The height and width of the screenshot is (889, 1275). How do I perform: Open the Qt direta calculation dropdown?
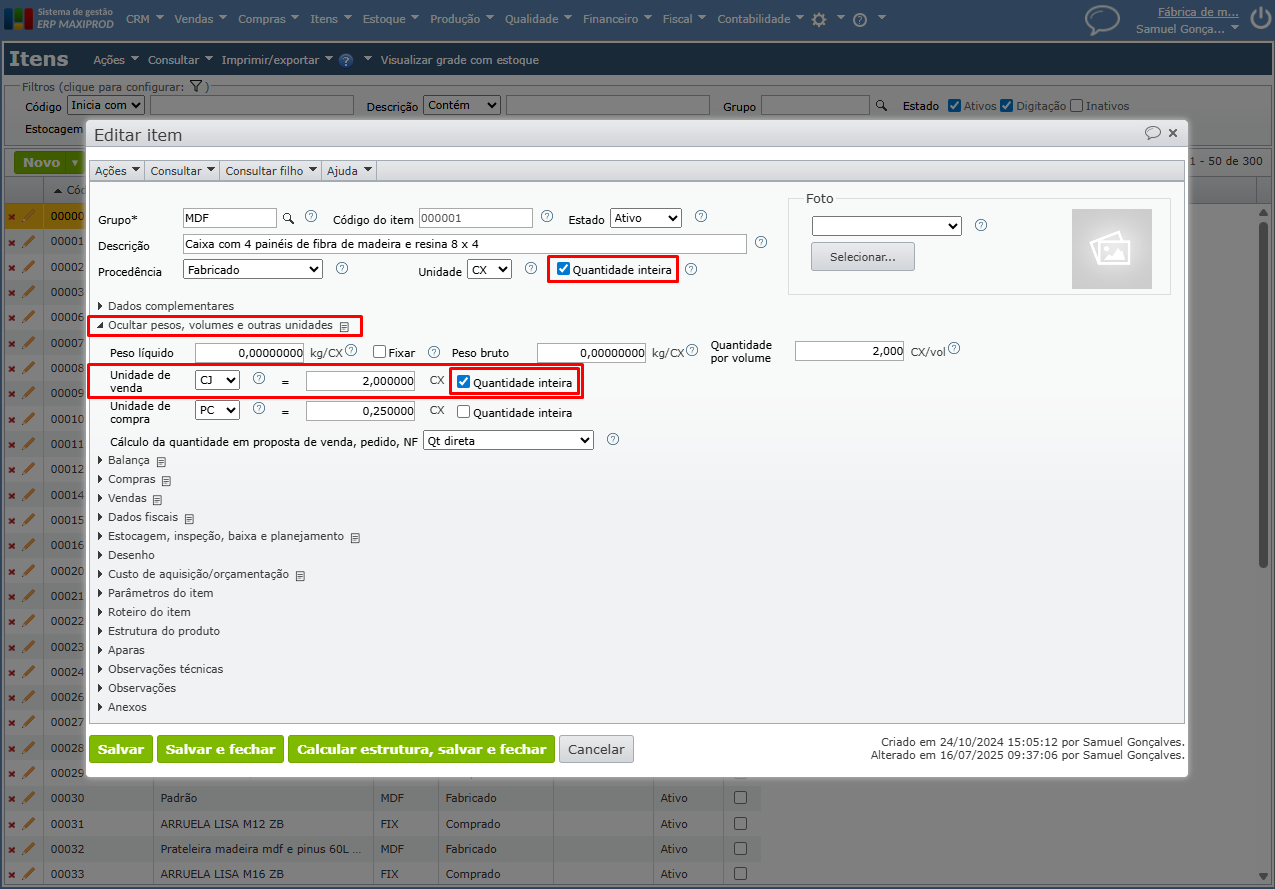(508, 440)
